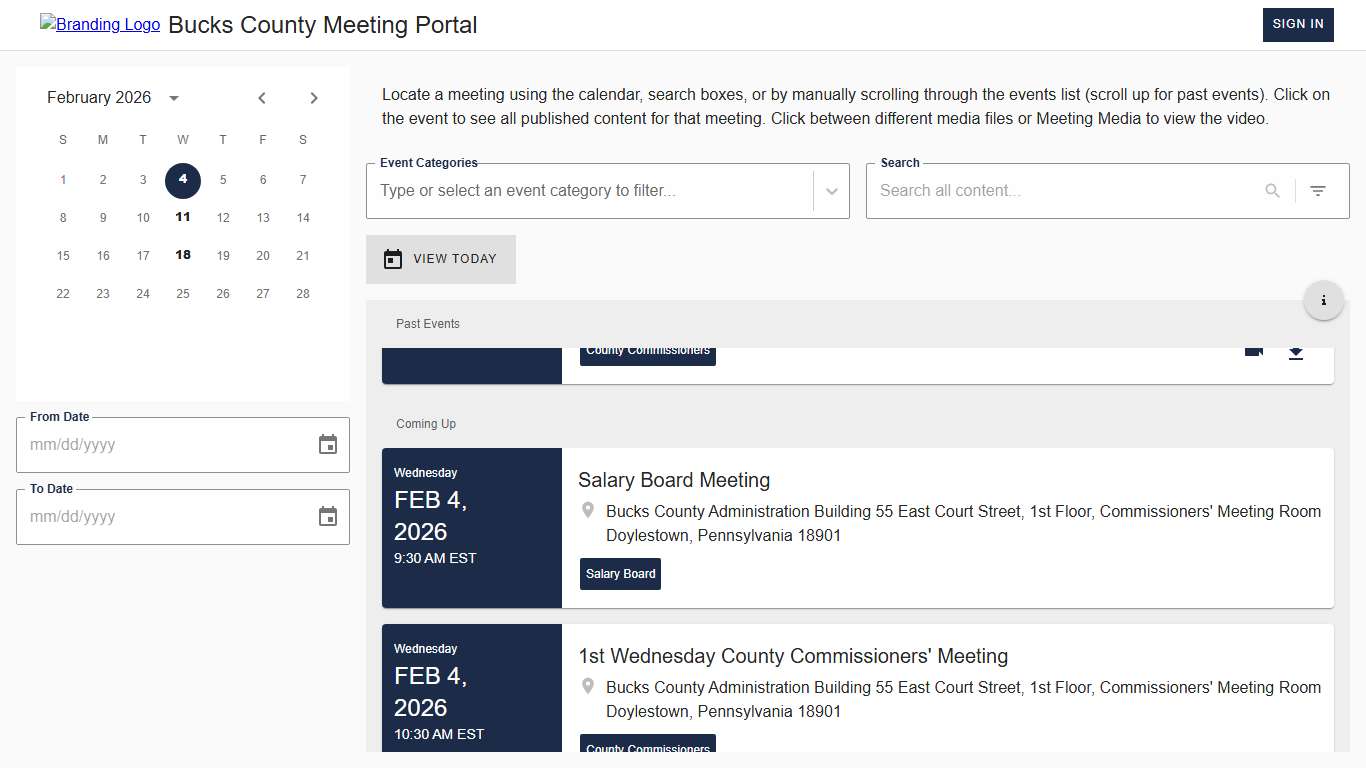Click the info circle button
This screenshot has width=1366, height=768.
point(1324,299)
